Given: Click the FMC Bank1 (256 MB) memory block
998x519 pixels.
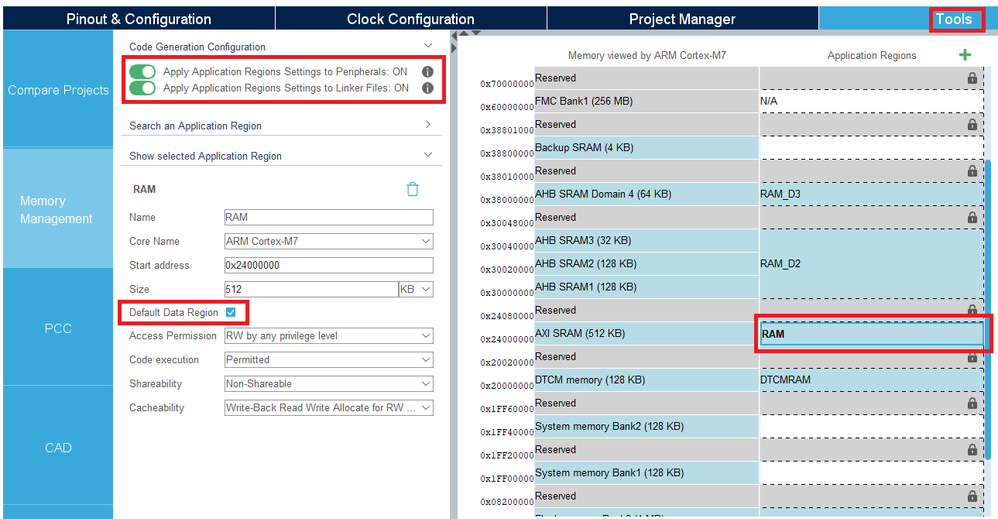Looking at the screenshot, I should 646,101.
